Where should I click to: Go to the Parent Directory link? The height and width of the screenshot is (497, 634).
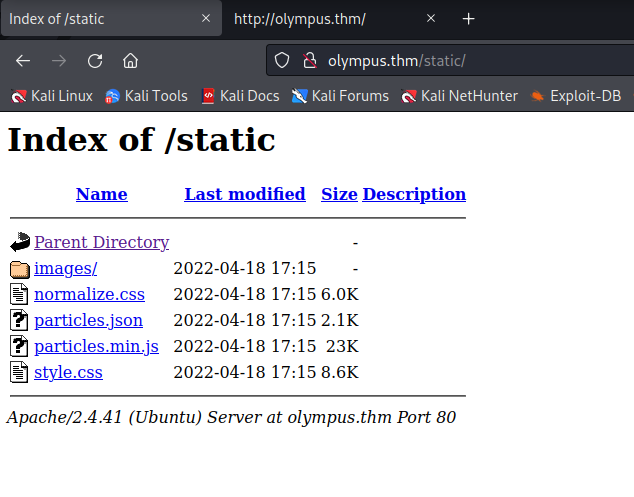coord(101,242)
